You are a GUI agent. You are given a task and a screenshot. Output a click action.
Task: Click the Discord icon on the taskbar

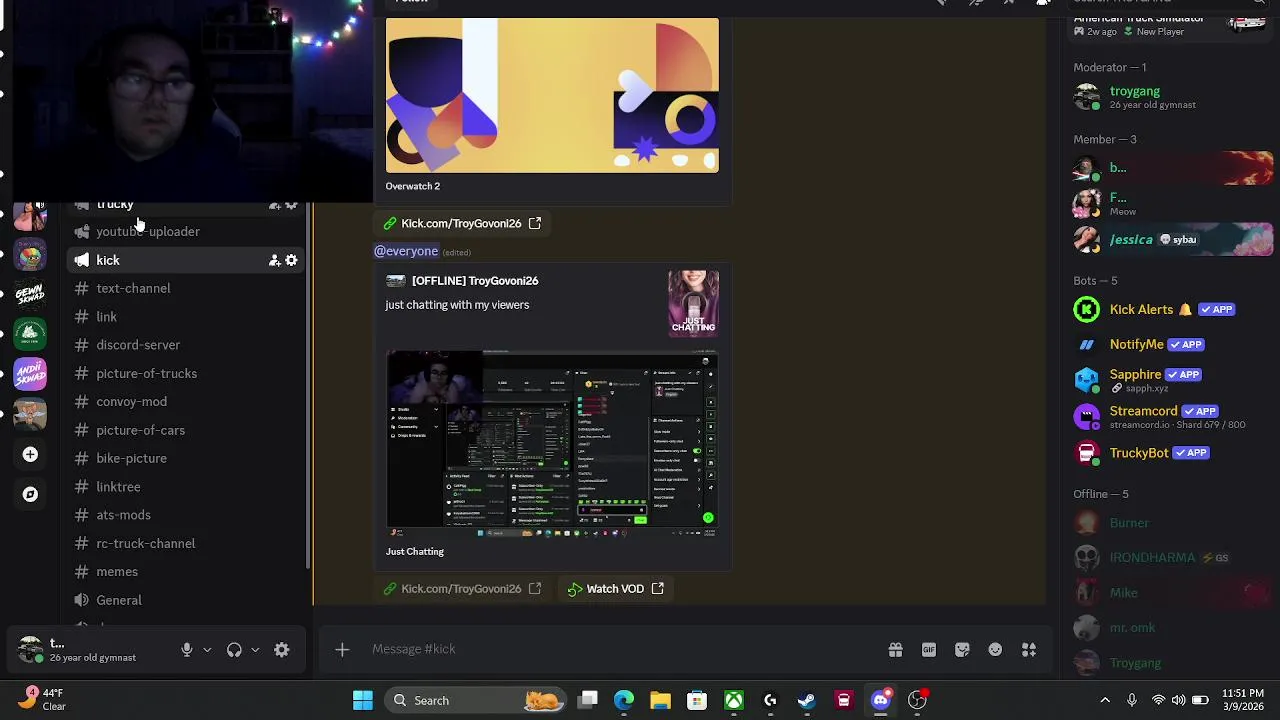click(881, 700)
